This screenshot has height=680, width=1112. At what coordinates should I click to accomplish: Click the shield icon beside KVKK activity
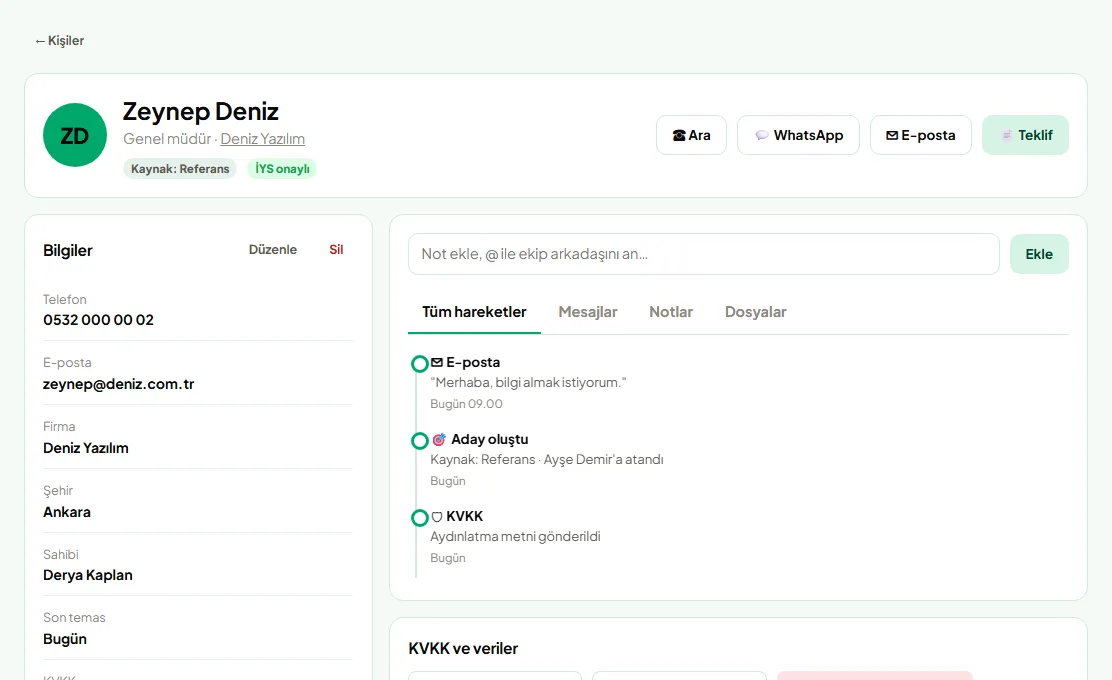(x=437, y=517)
